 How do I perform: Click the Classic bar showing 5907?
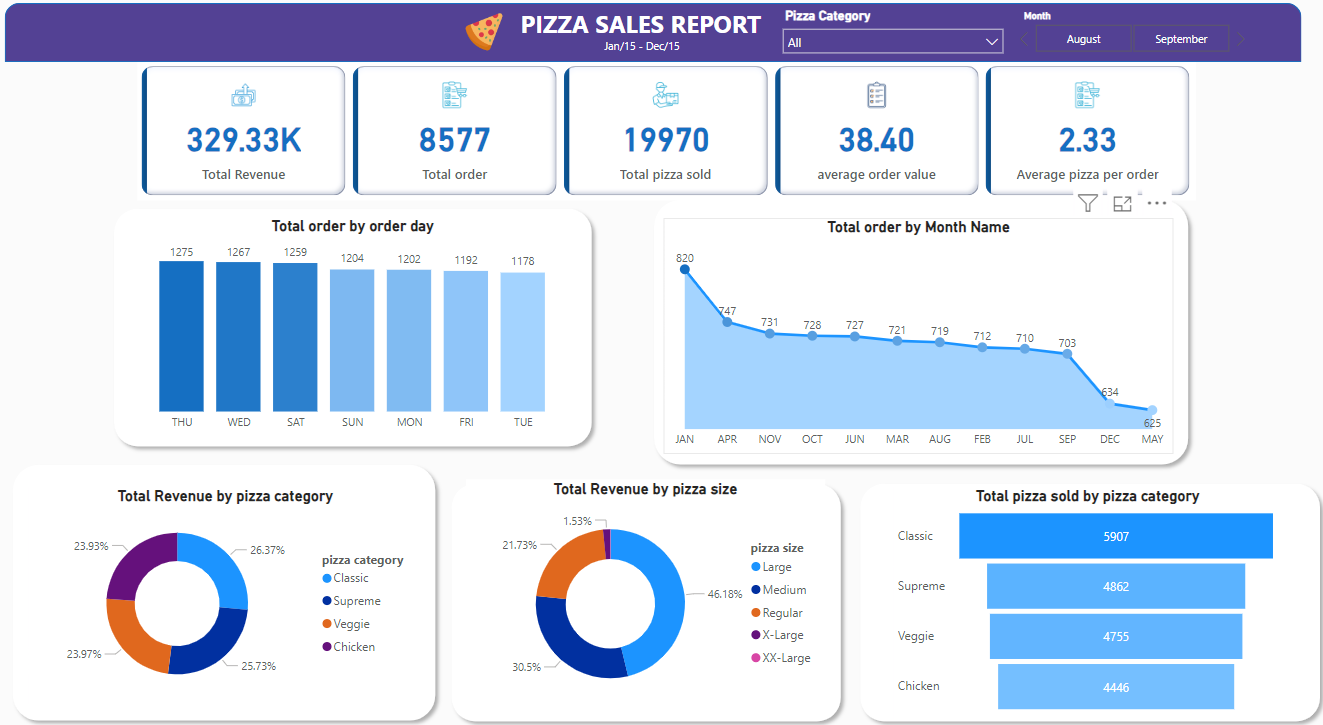tap(1115, 536)
